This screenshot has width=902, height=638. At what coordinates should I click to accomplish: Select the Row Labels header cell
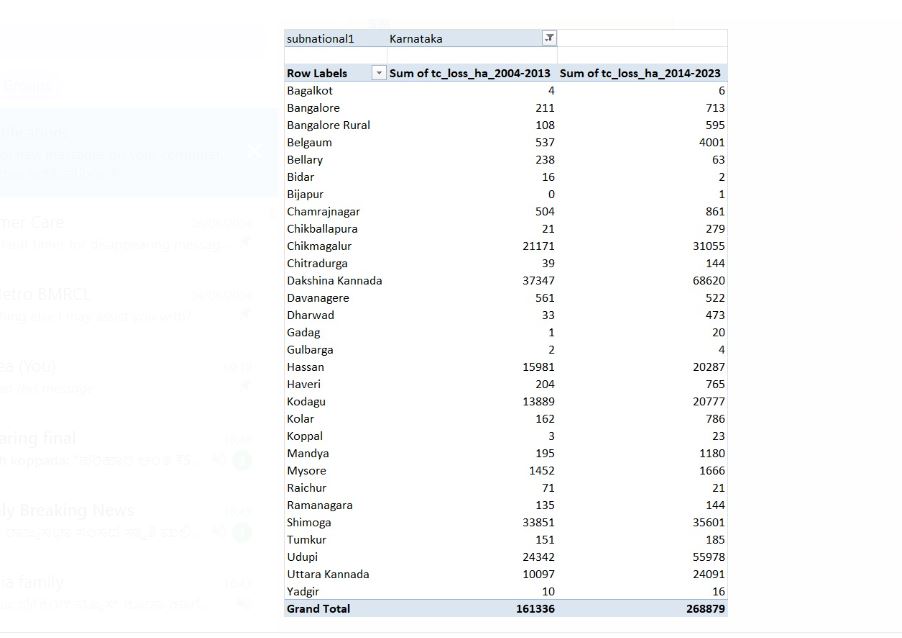pos(317,74)
